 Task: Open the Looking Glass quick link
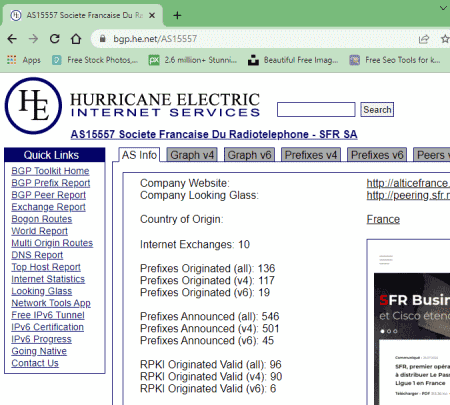coord(42,291)
